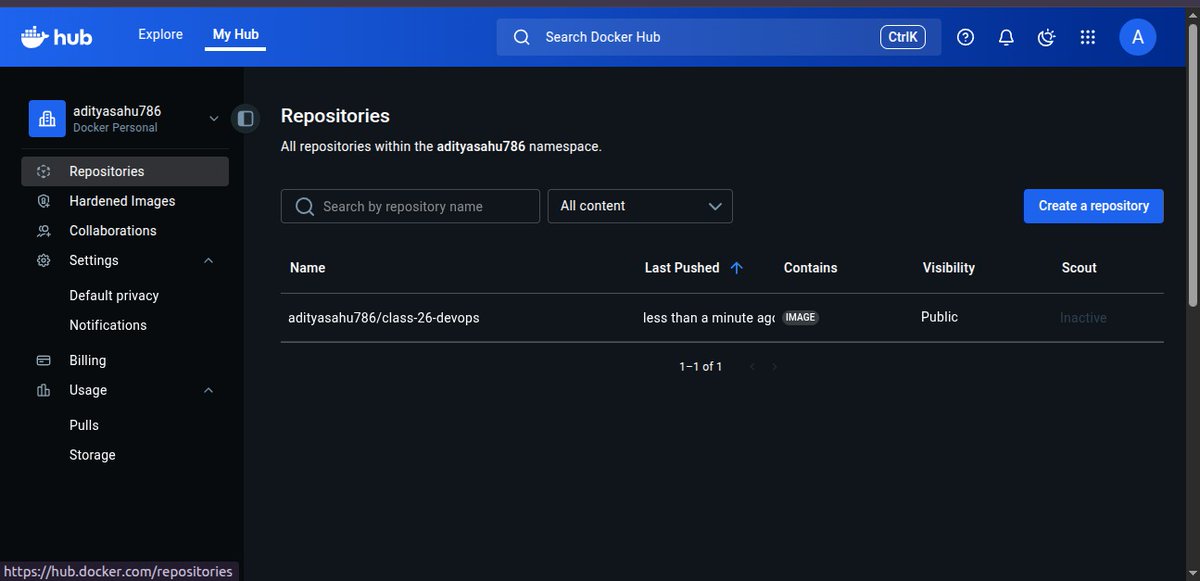Image resolution: width=1200 pixels, height=581 pixels.
Task: Collapse the Settings section chevron
Action: click(208, 261)
